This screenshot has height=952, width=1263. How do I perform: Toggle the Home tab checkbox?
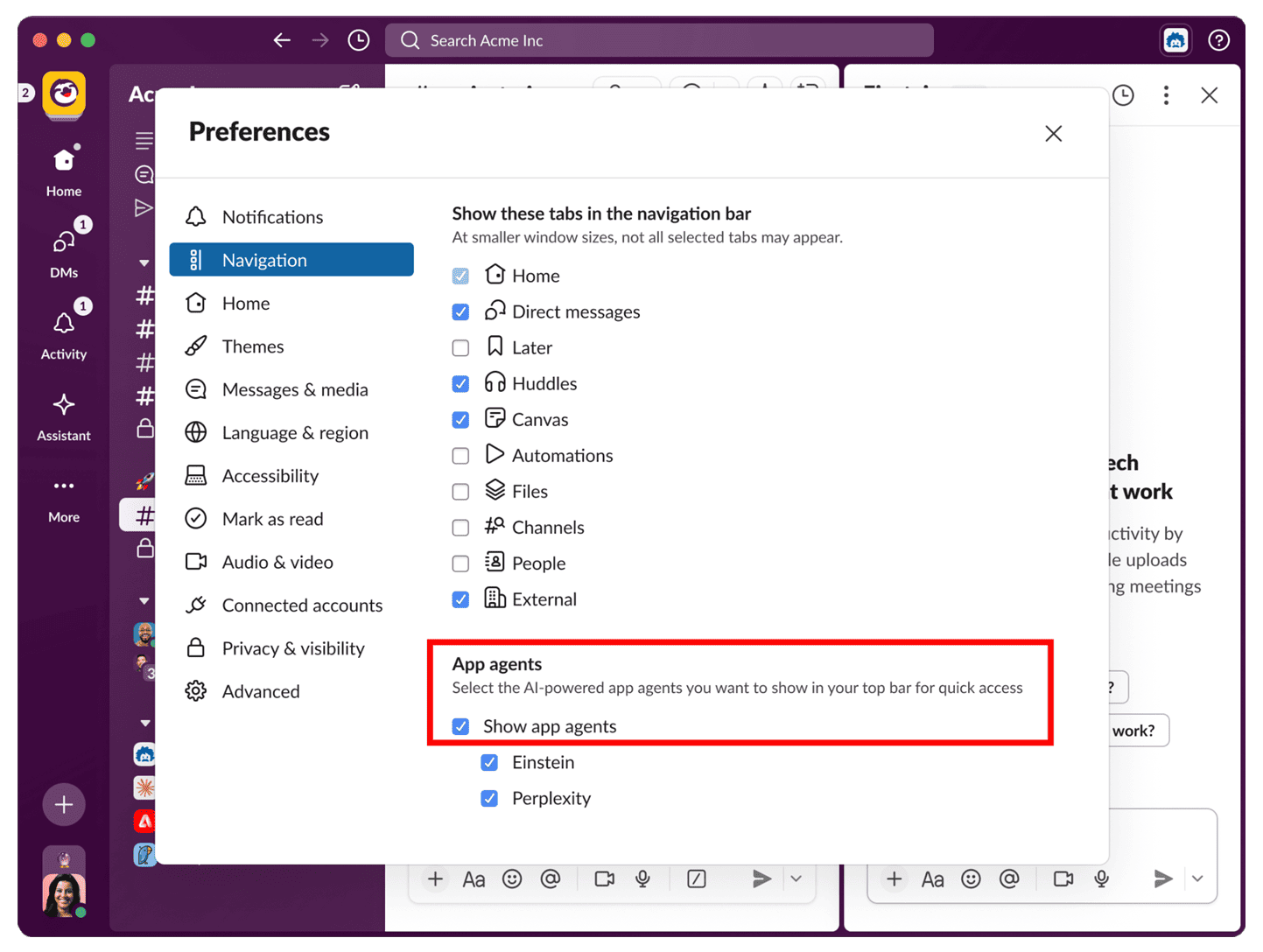pyautogui.click(x=460, y=276)
